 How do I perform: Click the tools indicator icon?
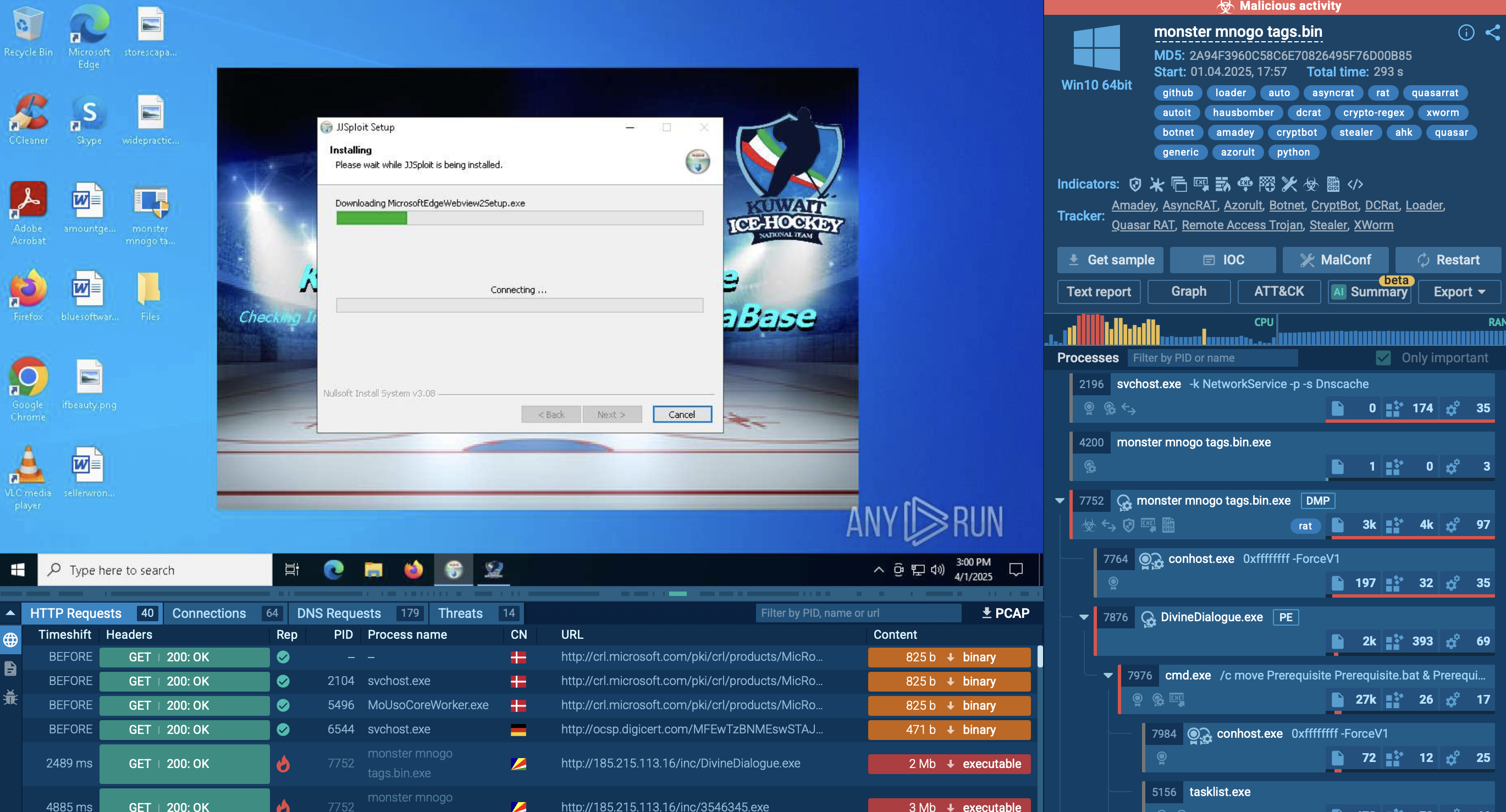[1289, 185]
